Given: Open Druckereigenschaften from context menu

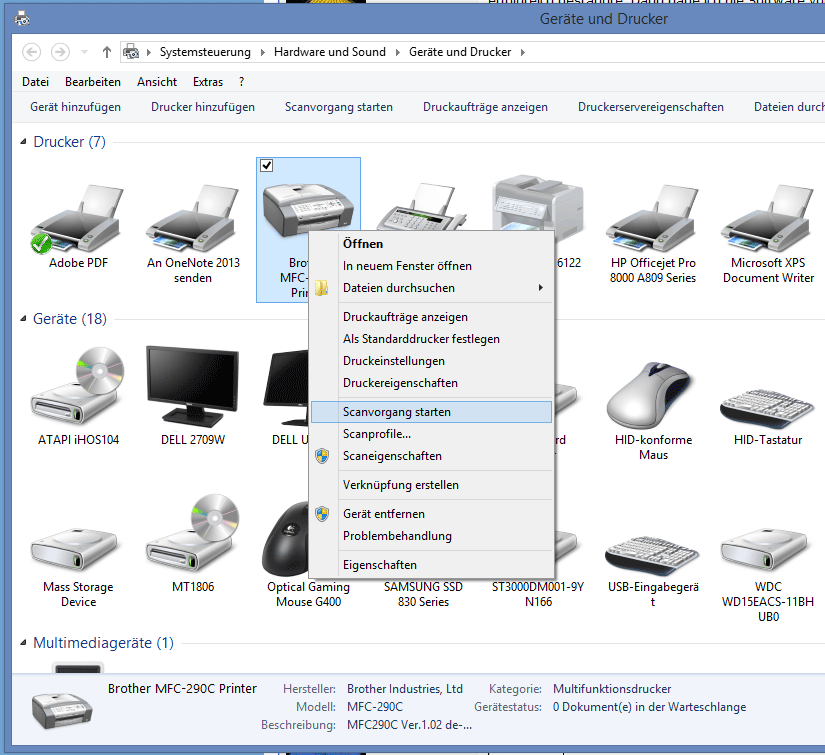Looking at the screenshot, I should [x=431, y=384].
